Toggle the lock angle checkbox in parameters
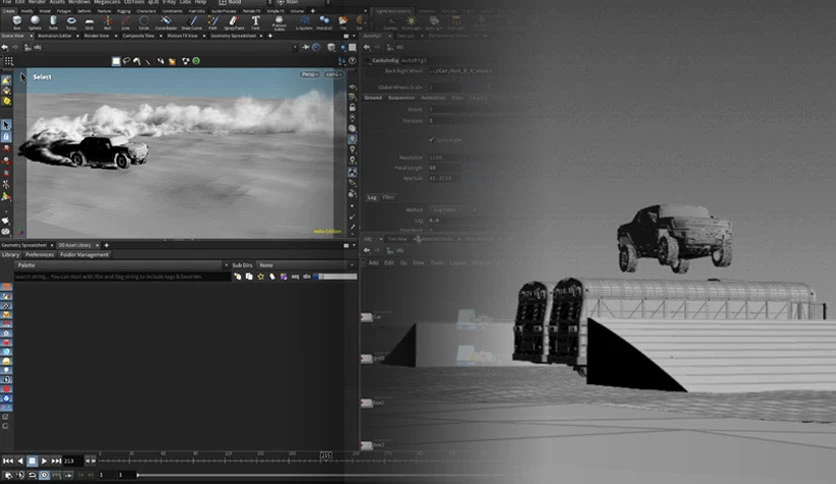This screenshot has width=836, height=484. tap(431, 140)
